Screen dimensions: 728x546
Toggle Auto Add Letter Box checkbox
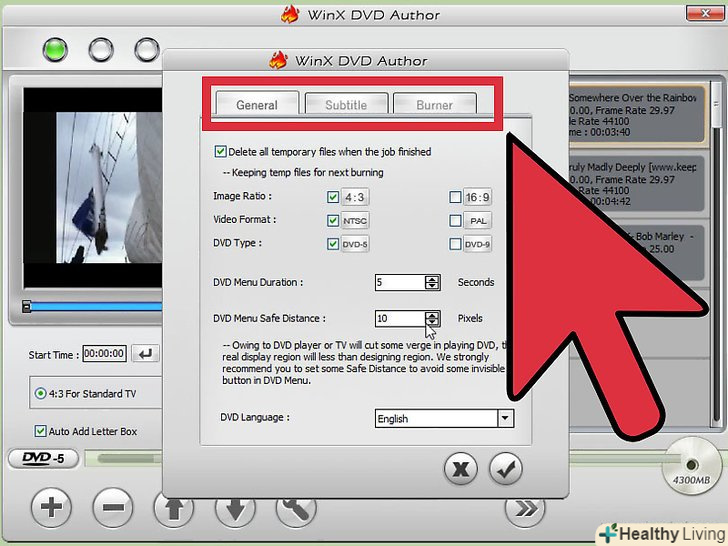tap(40, 431)
